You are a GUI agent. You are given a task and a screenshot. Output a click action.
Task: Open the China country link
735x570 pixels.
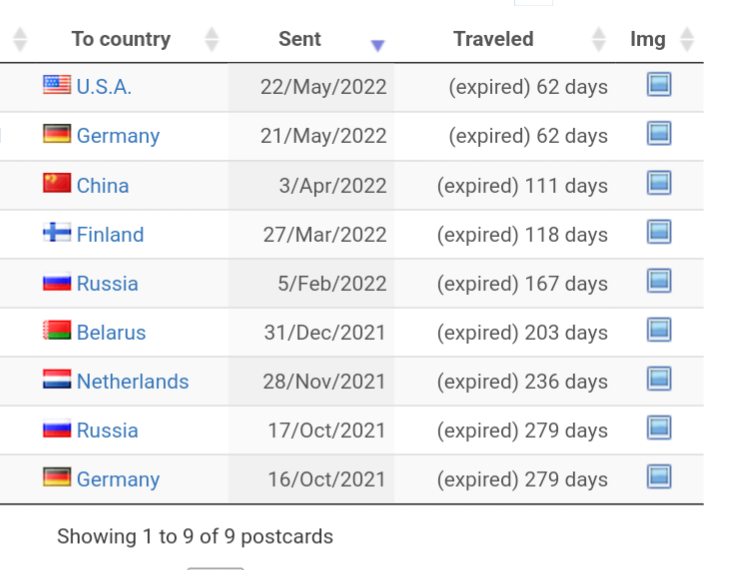[103, 186]
